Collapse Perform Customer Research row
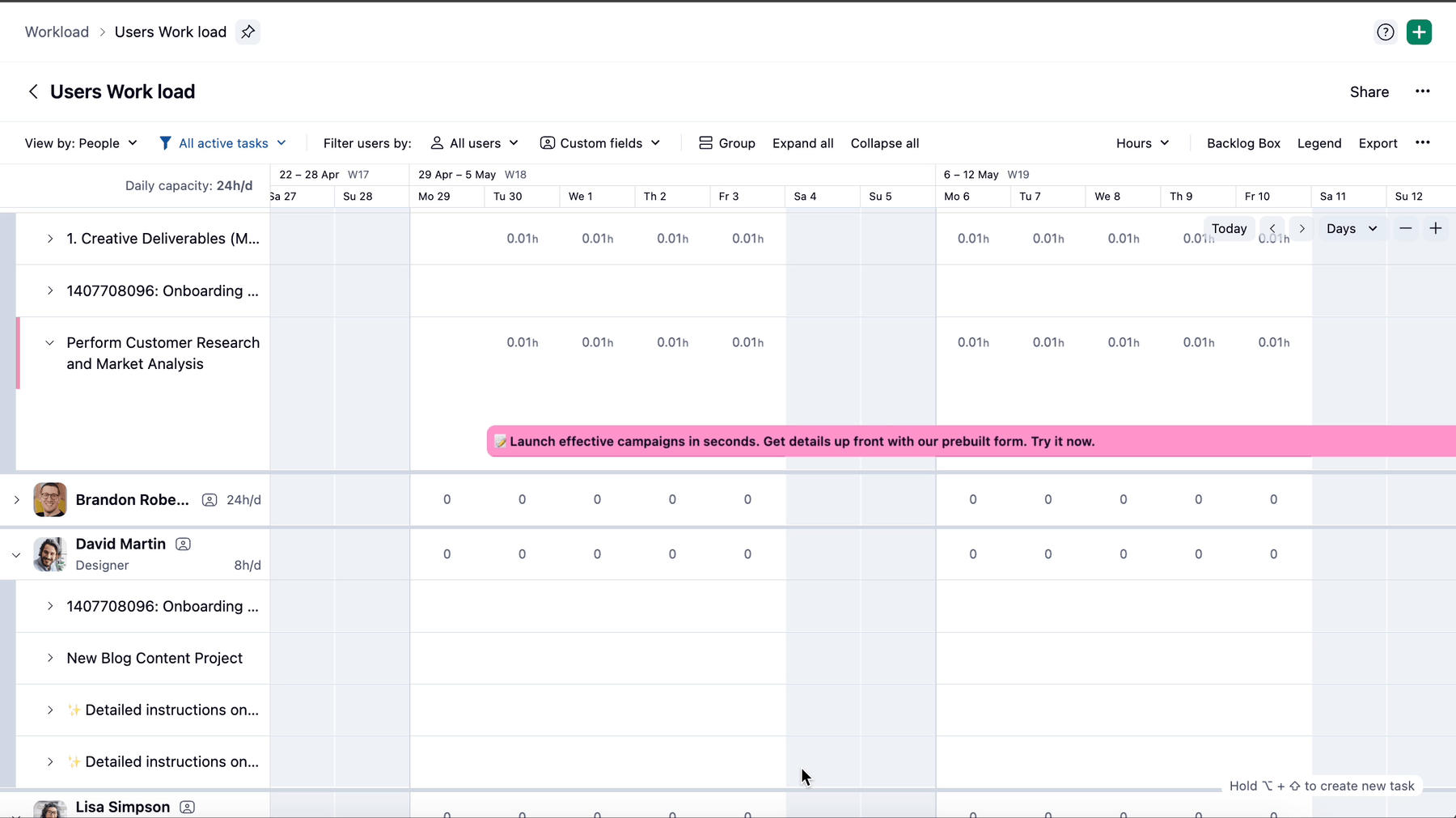Viewport: 1456px width, 818px height. coord(50,343)
